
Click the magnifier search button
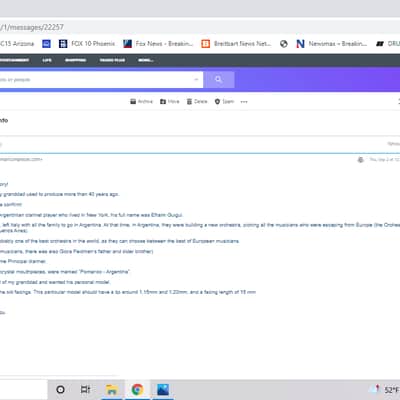pos(219,79)
